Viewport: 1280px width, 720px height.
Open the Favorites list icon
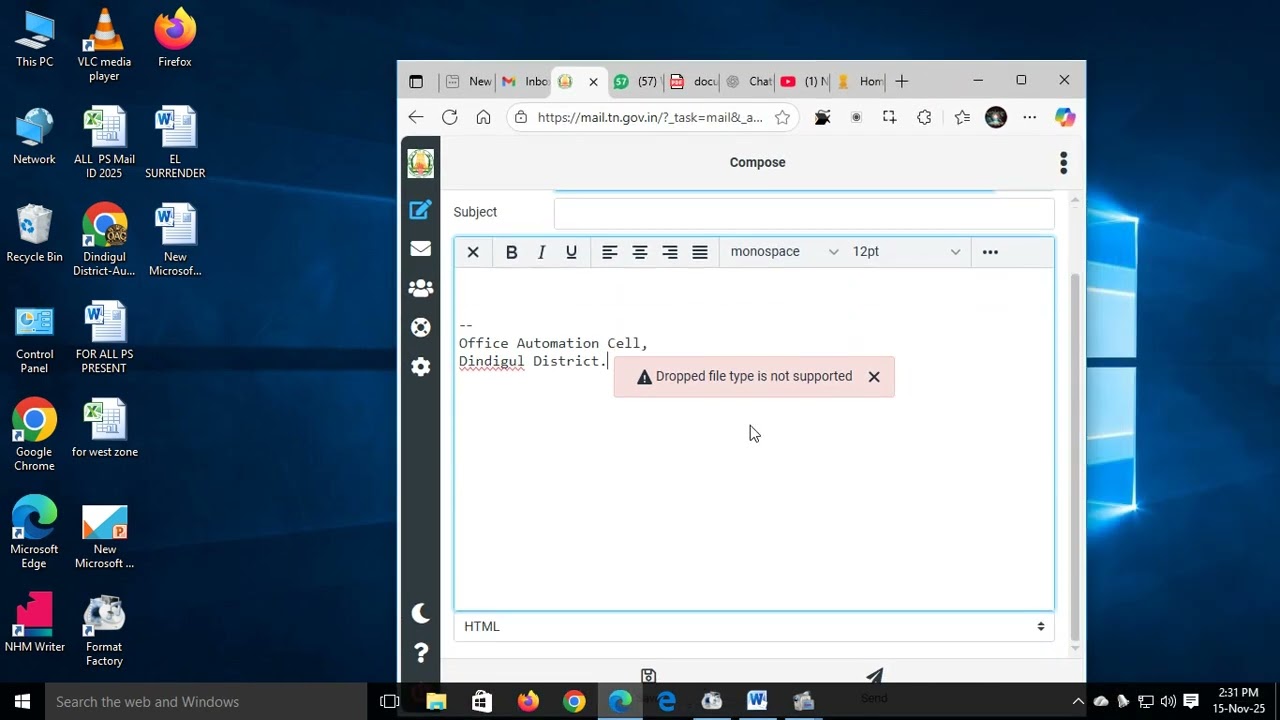(x=962, y=118)
